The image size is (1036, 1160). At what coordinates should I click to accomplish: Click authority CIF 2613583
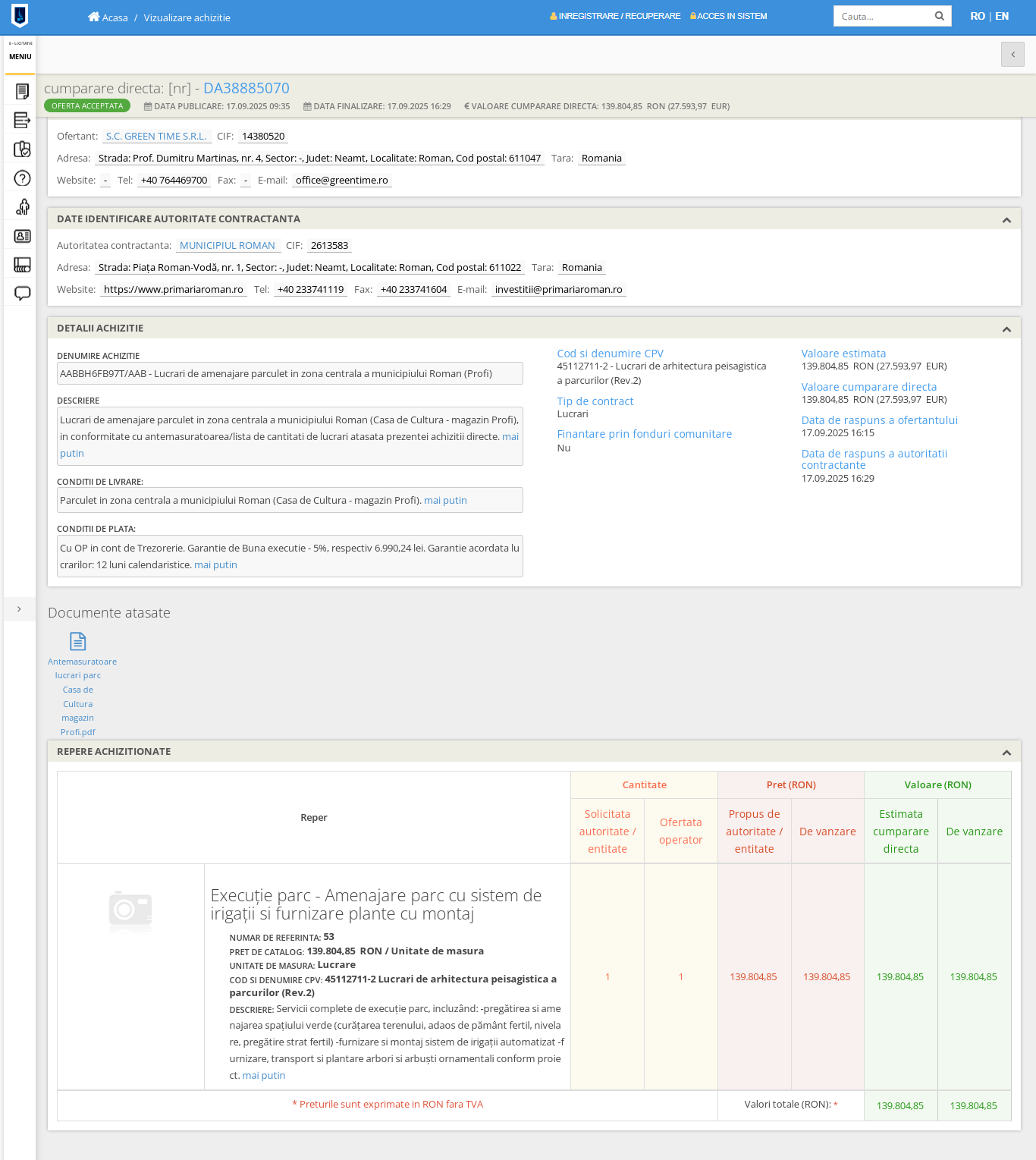click(330, 246)
